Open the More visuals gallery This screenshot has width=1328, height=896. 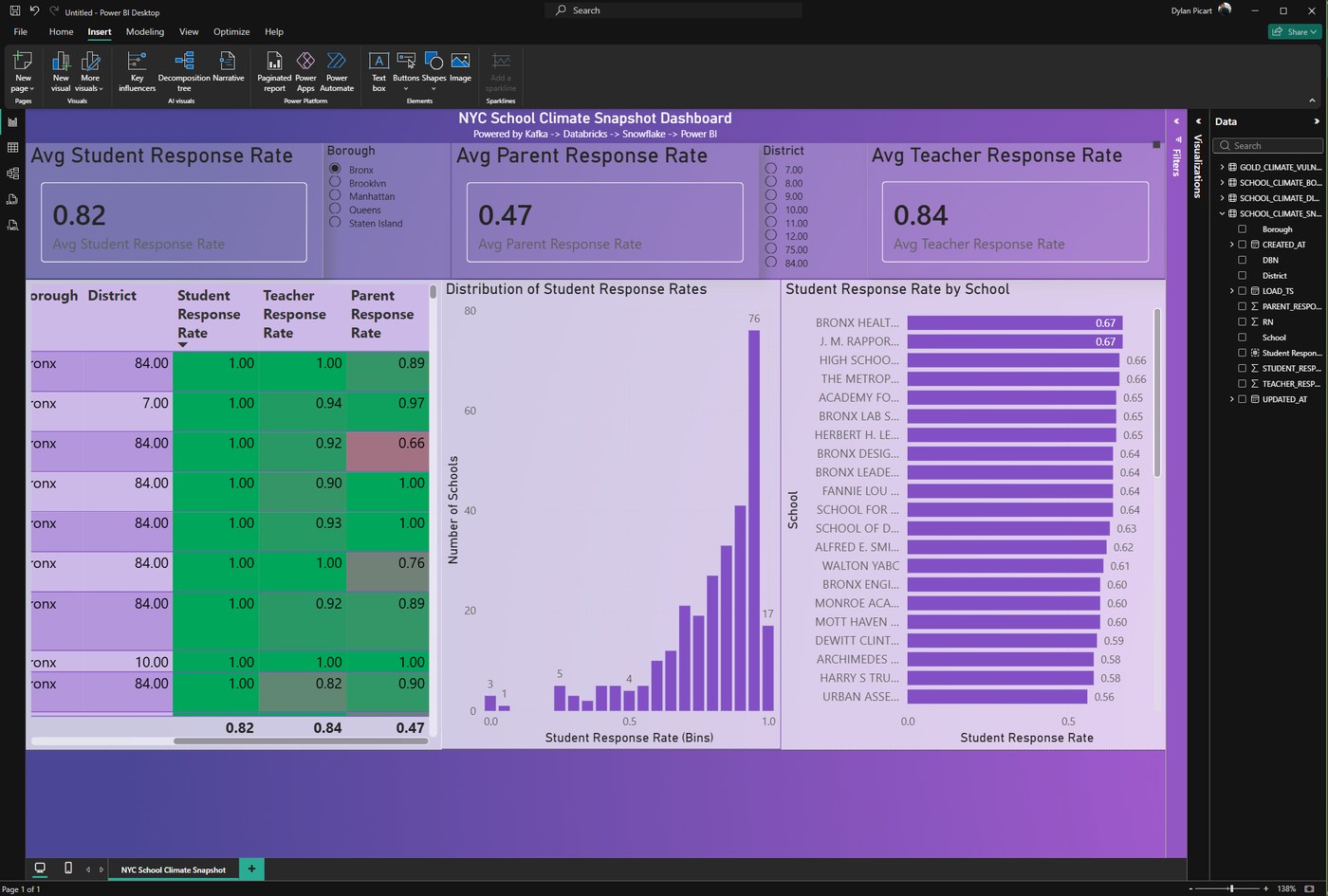90,72
